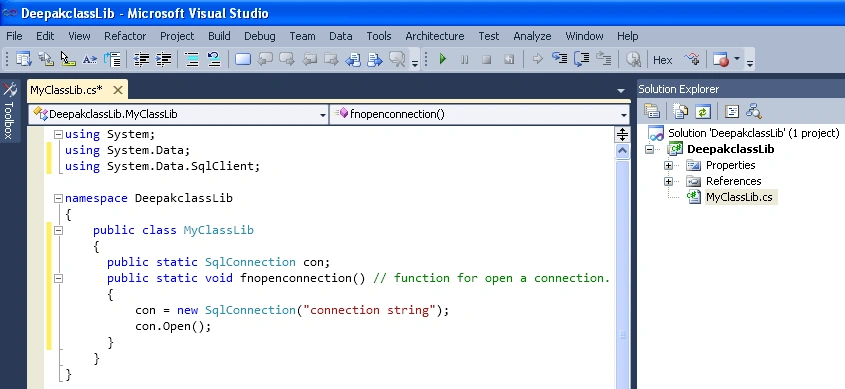Image resolution: width=845 pixels, height=389 pixels.
Task: Open the Build menu
Action: [x=219, y=36]
